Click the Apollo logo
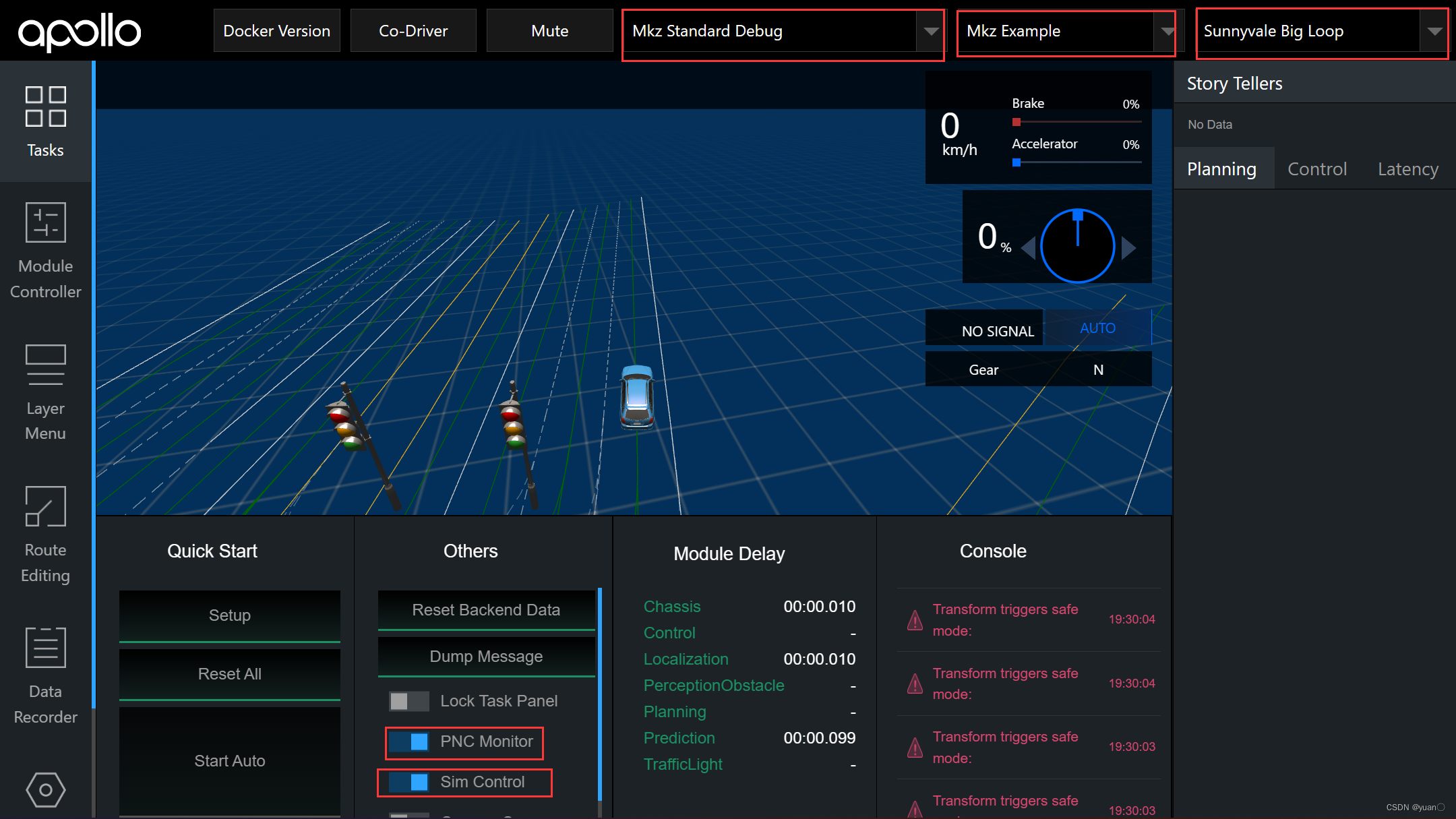1456x819 pixels. tap(80, 32)
